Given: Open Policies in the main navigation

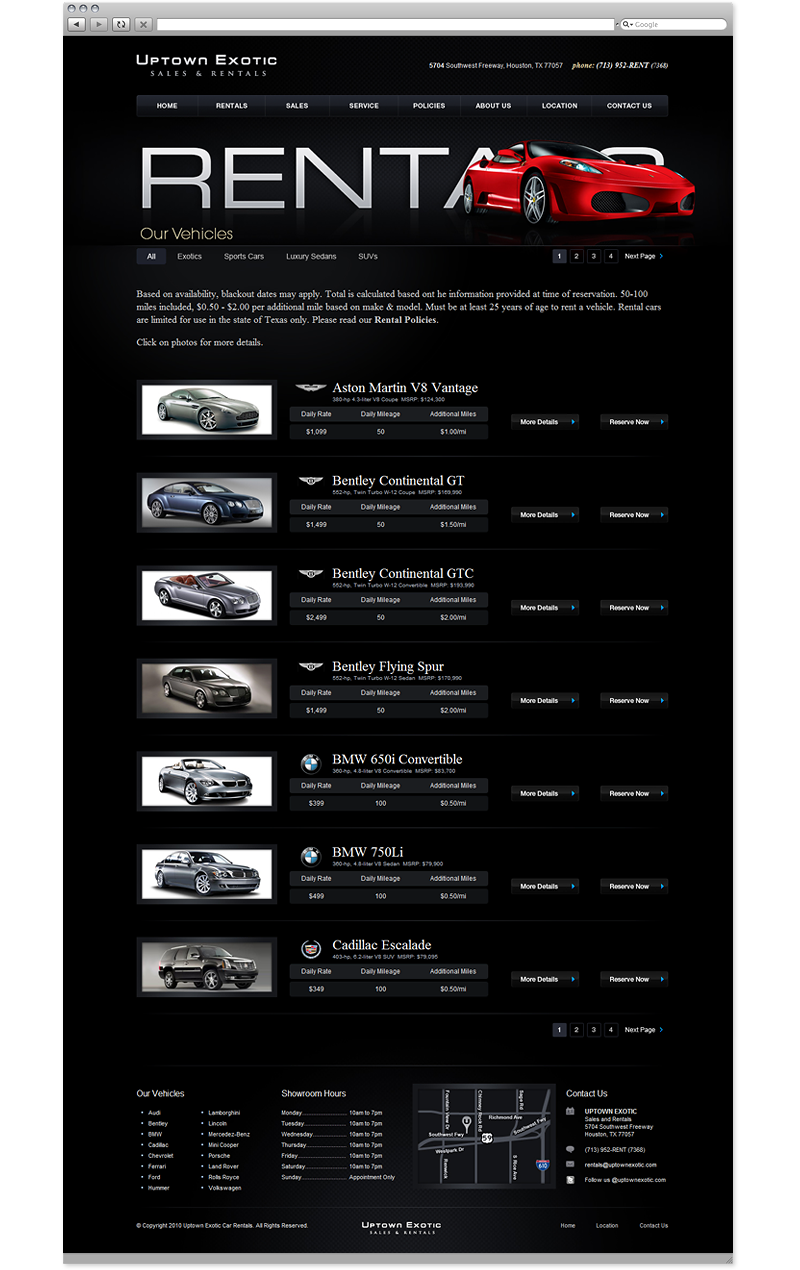Looking at the screenshot, I should [429, 106].
